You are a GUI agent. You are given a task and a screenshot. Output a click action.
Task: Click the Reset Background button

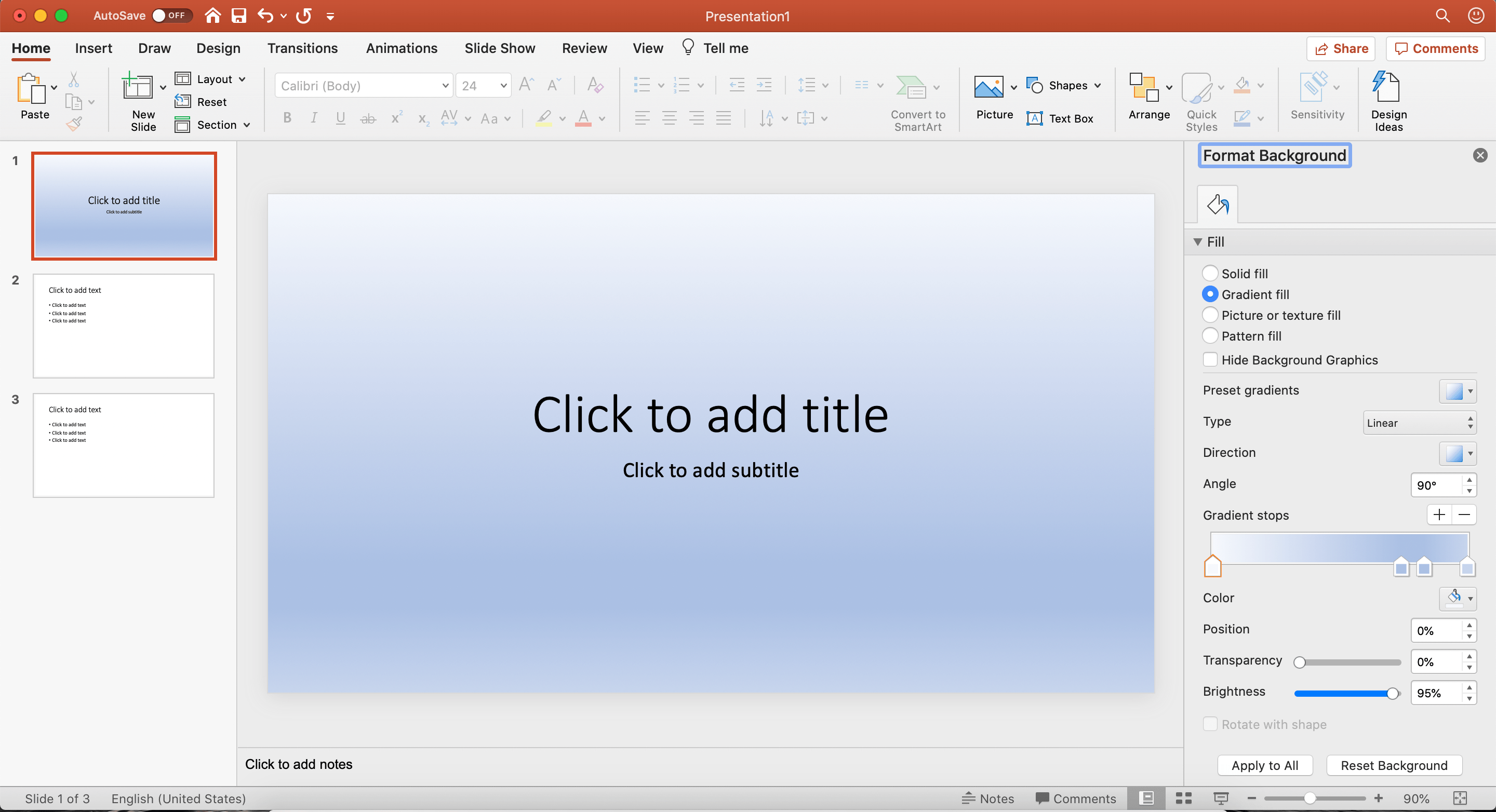coord(1393,765)
